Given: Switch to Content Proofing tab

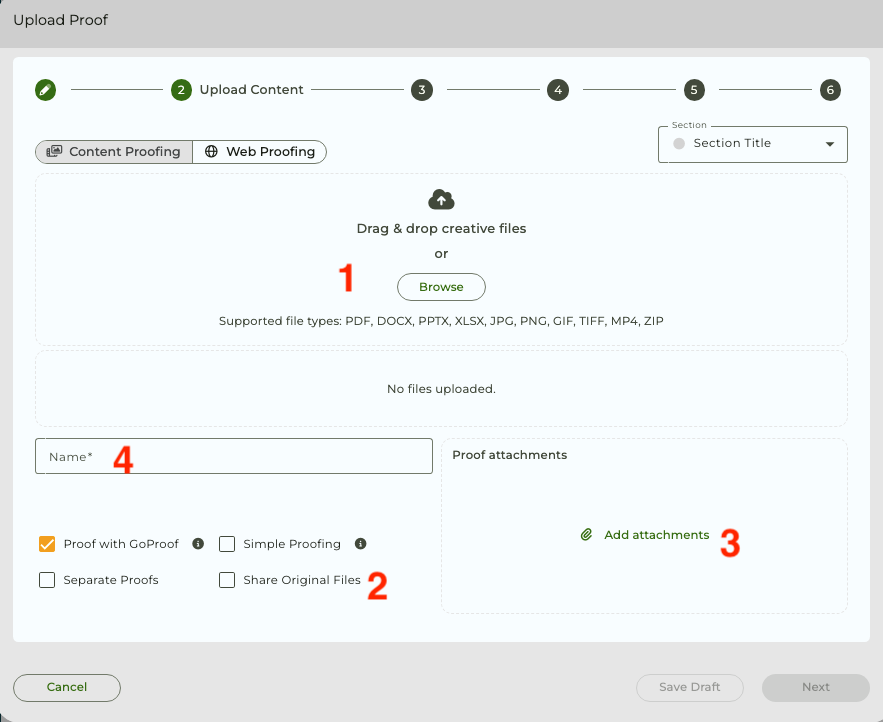Looking at the screenshot, I should (x=114, y=152).
